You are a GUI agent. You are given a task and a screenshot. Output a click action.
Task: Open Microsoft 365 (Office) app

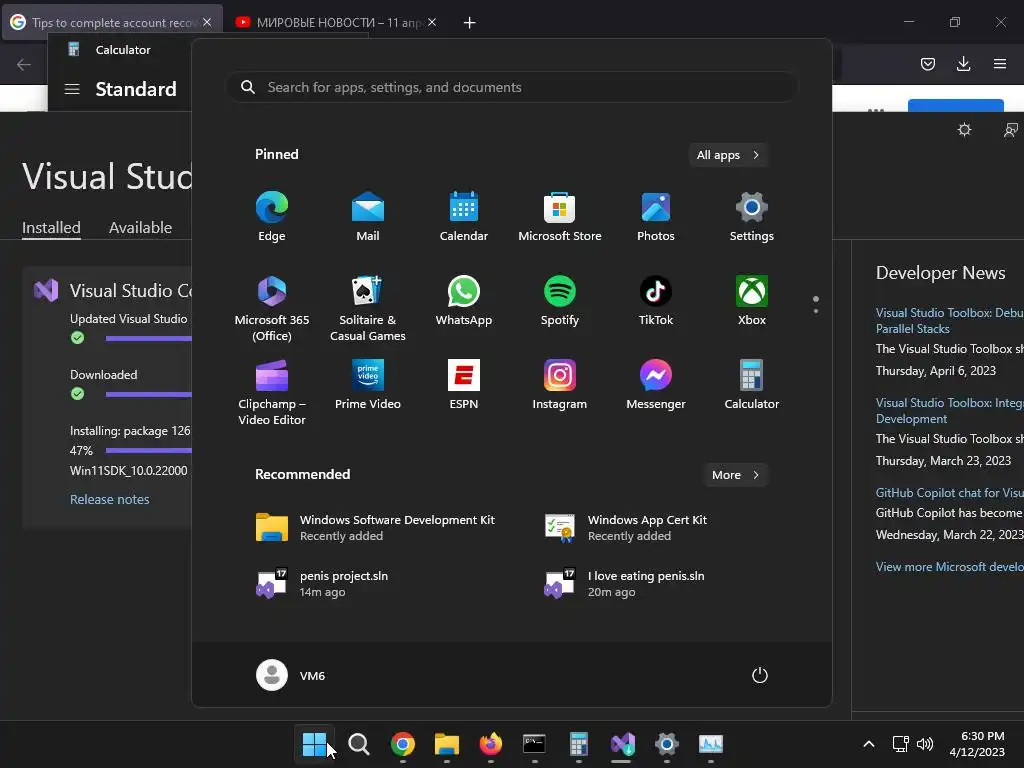272,308
